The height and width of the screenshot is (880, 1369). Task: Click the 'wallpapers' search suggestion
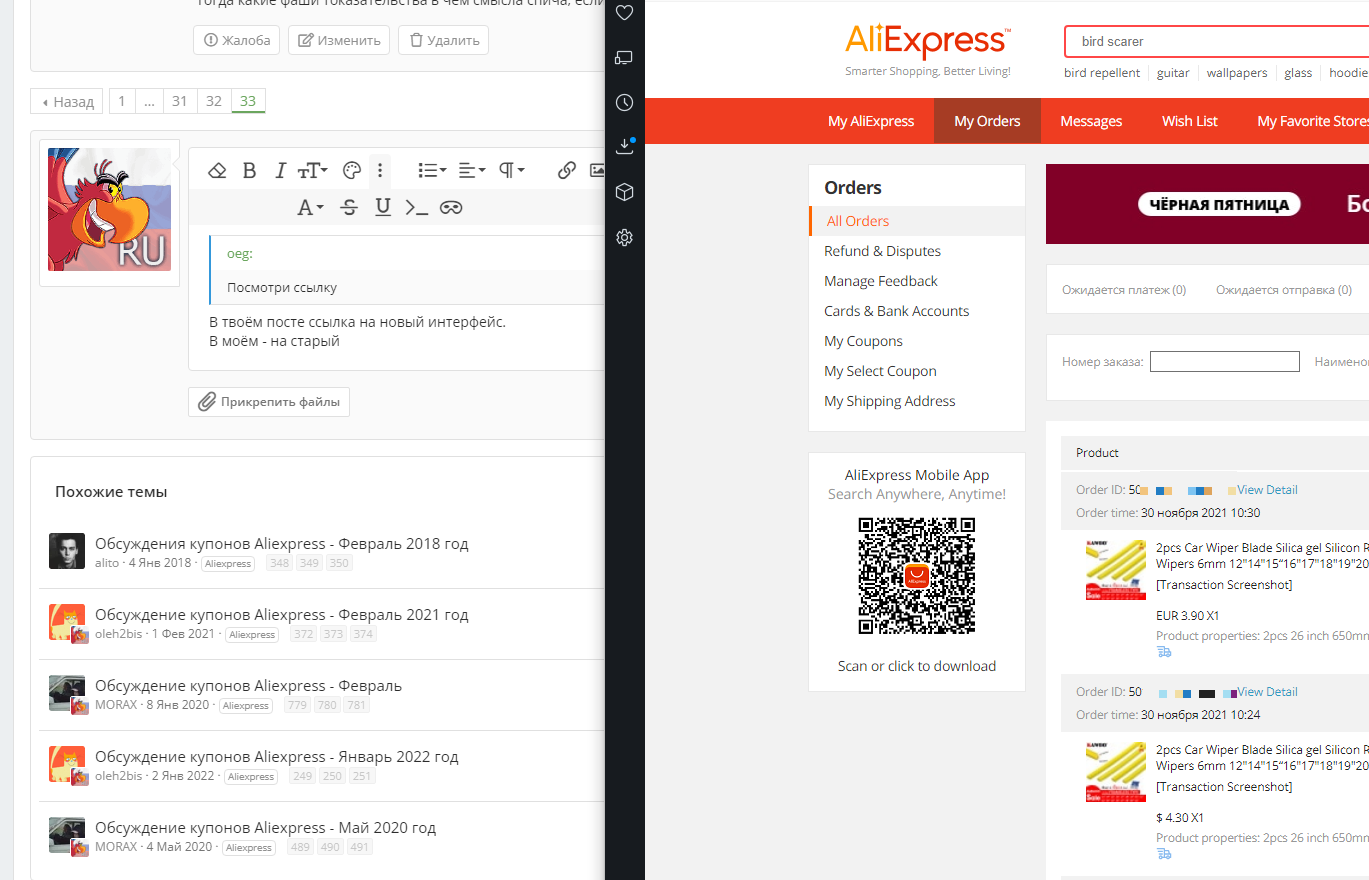pos(1237,73)
